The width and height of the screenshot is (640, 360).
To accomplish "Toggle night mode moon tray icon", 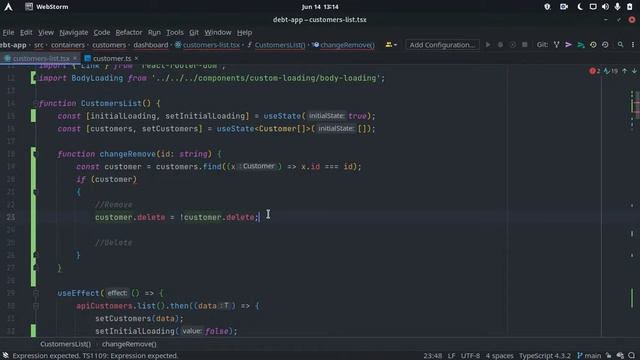I will [580, 7].
